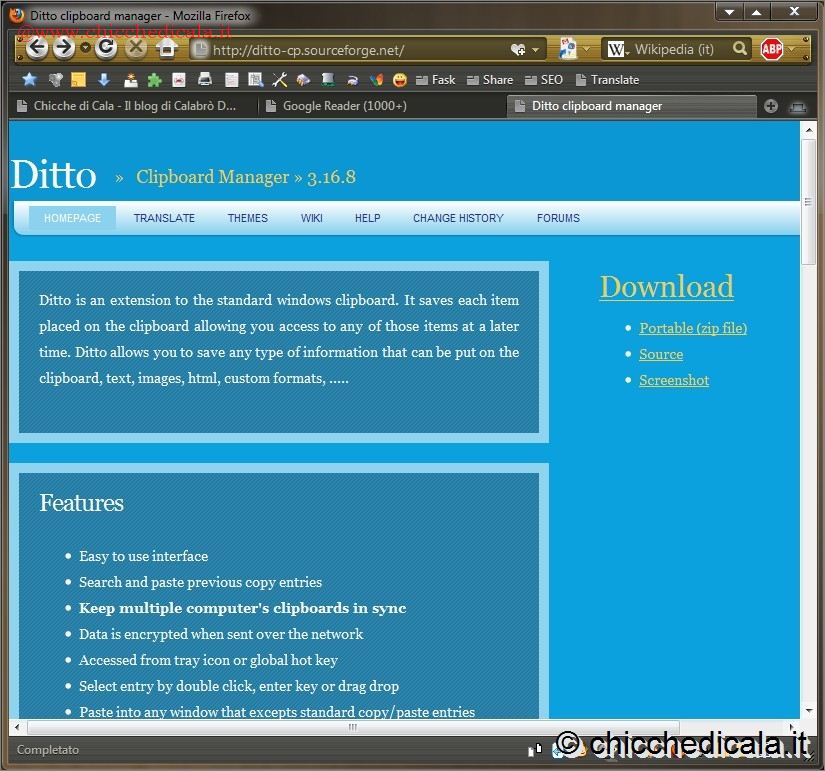Screen dimensions: 825x771
Task: Open the Themes page in site navigation
Action: coord(247,218)
